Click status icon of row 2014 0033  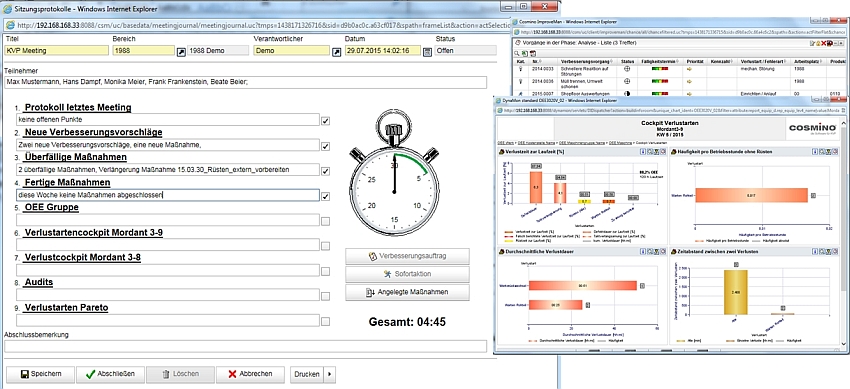(627, 69)
